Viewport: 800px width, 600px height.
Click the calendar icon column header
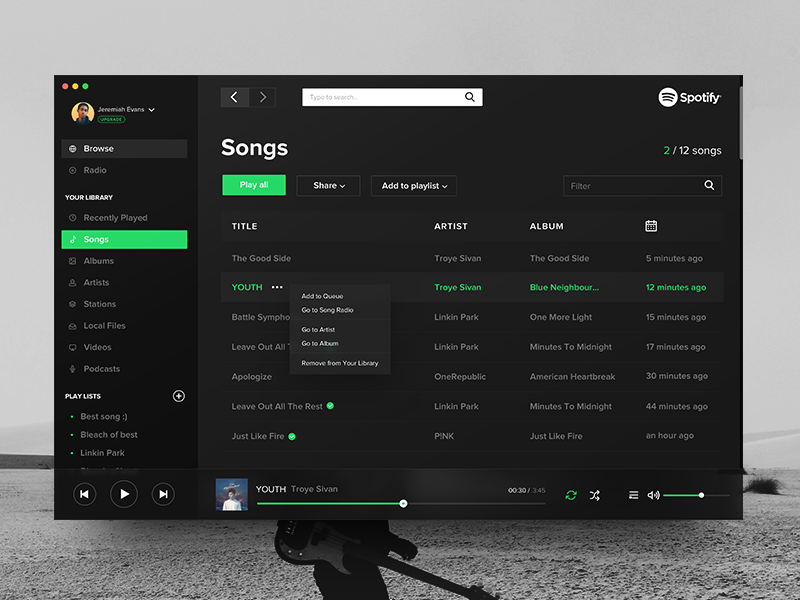[x=651, y=226]
